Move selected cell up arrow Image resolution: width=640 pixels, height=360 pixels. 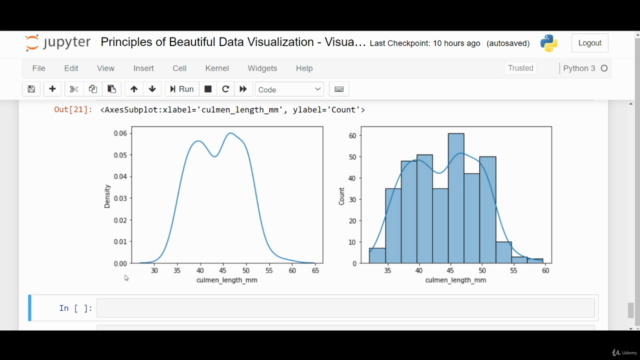click(134, 89)
